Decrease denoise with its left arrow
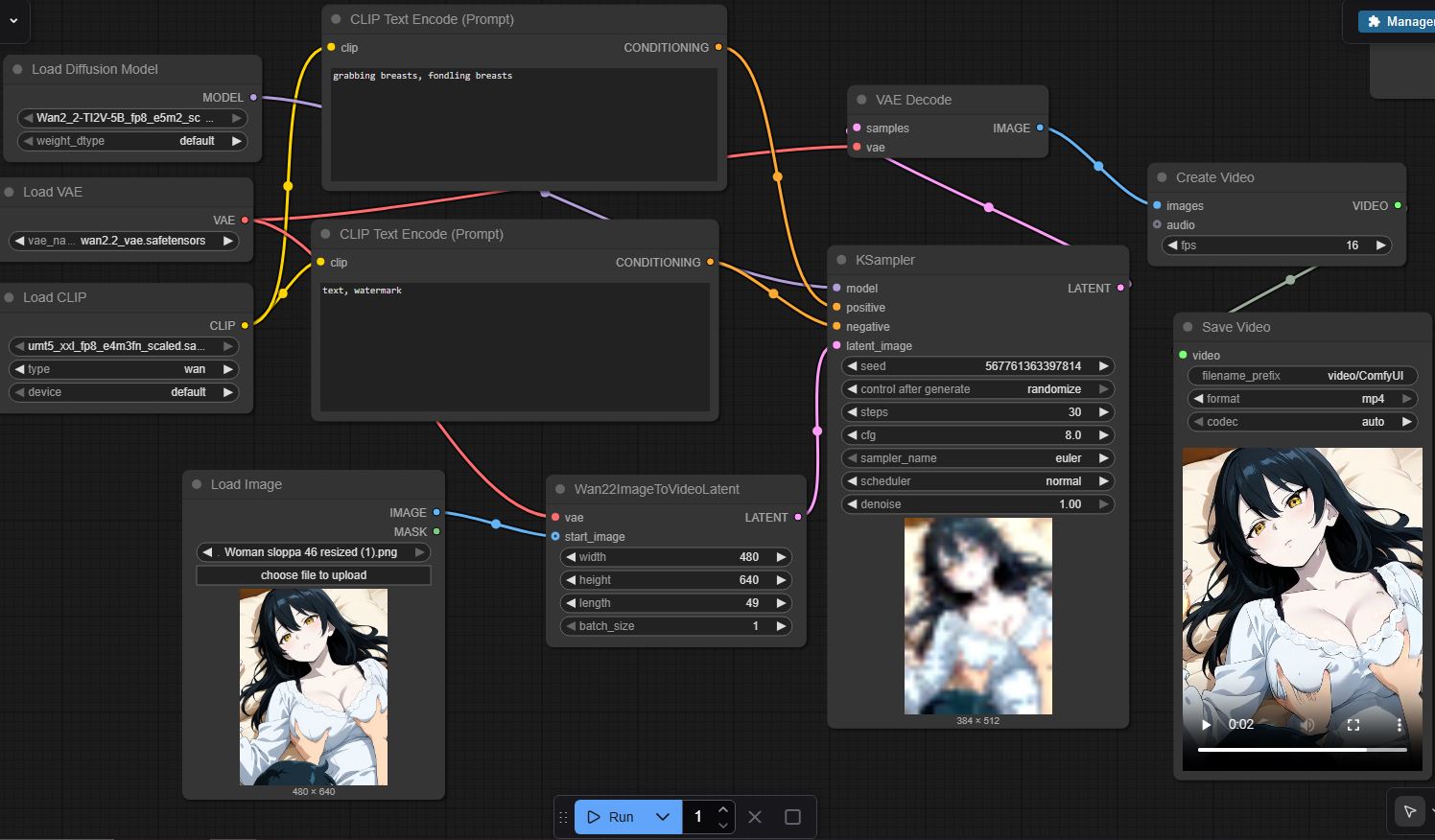 click(x=852, y=504)
